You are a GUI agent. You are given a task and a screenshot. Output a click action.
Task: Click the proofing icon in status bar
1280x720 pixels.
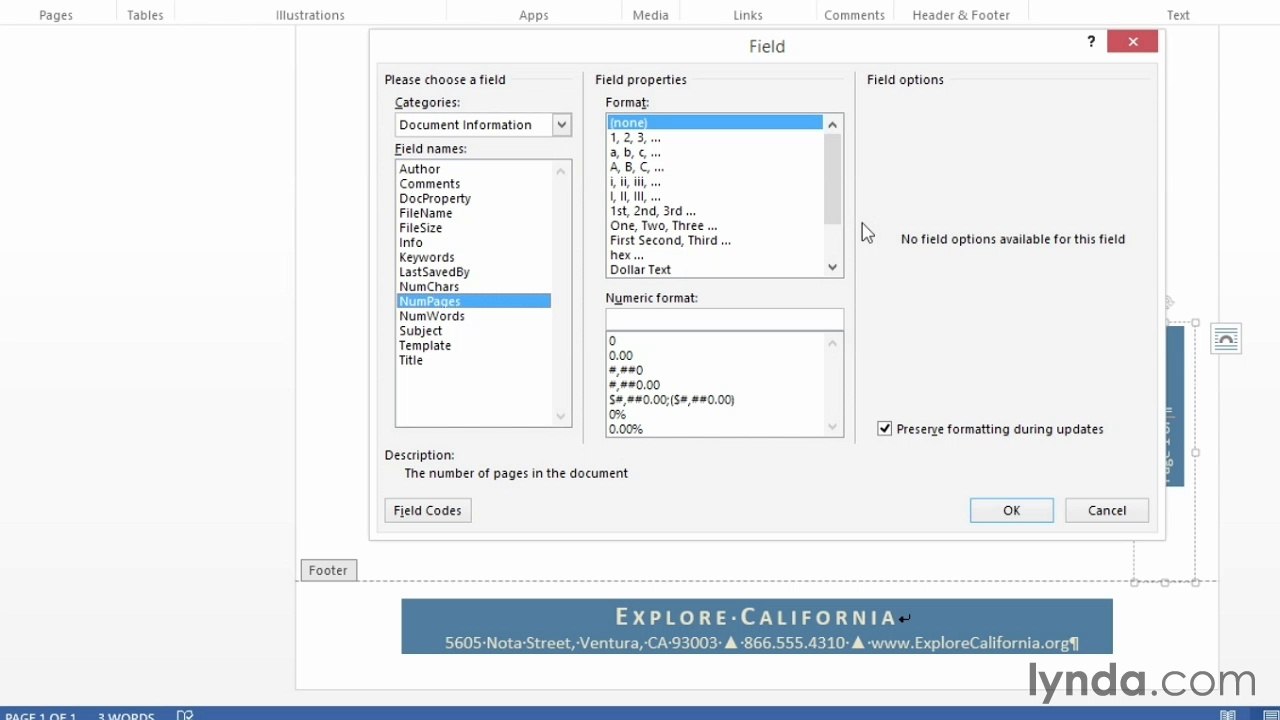[184, 715]
